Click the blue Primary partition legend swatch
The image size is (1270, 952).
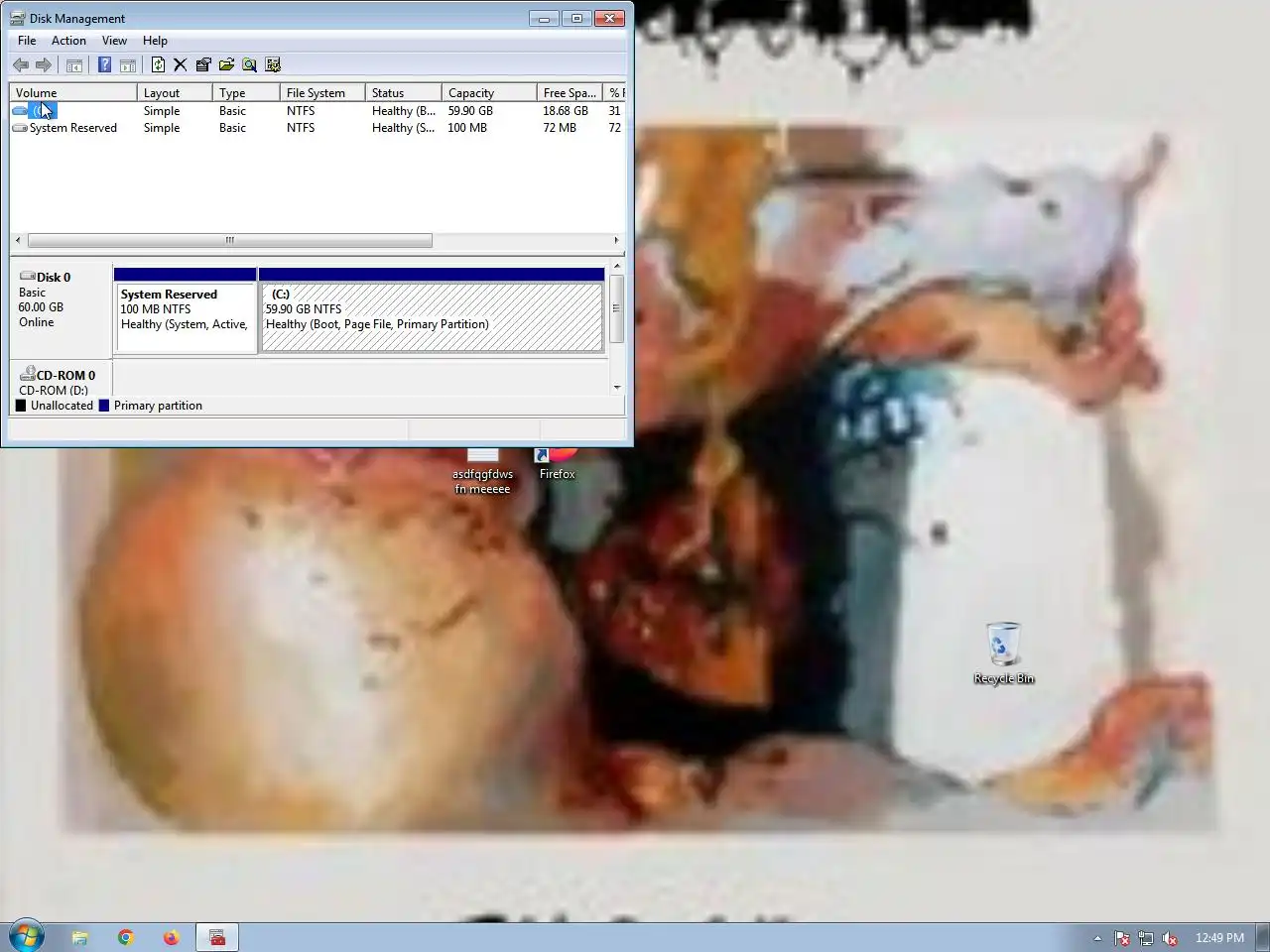104,406
